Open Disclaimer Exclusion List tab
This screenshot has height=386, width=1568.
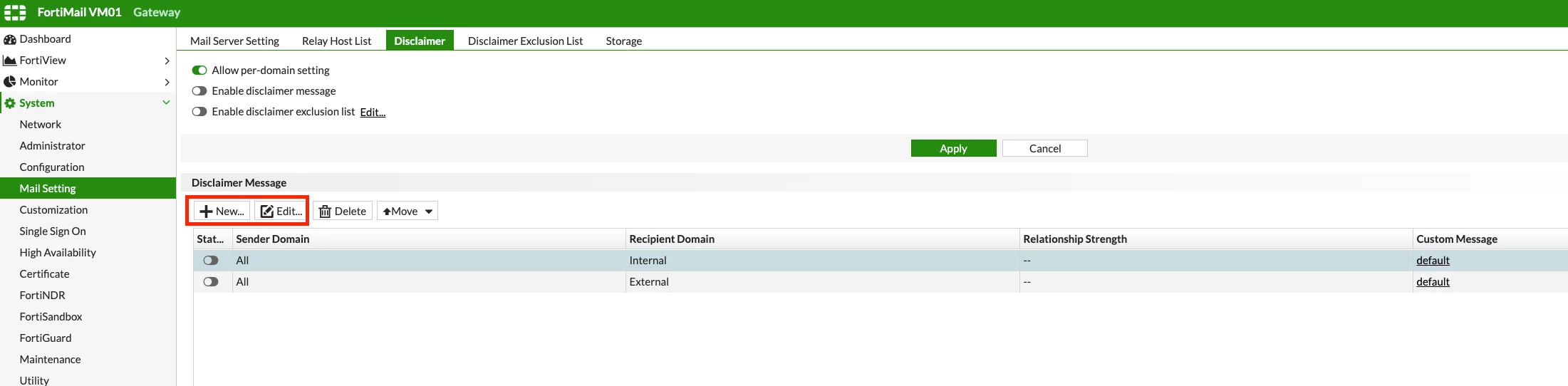(525, 41)
